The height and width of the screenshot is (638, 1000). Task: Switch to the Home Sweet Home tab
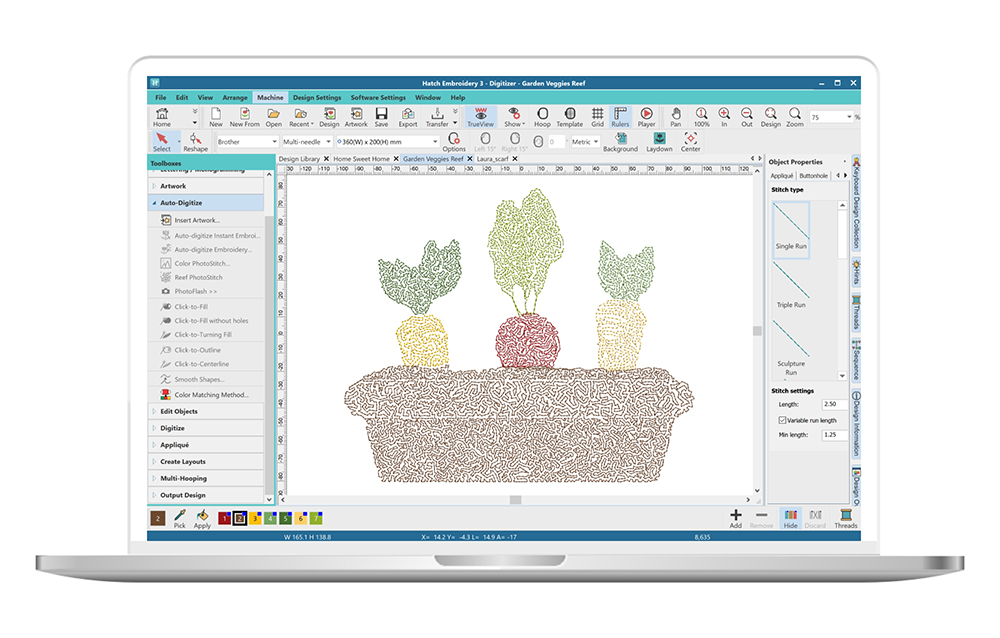pos(361,159)
